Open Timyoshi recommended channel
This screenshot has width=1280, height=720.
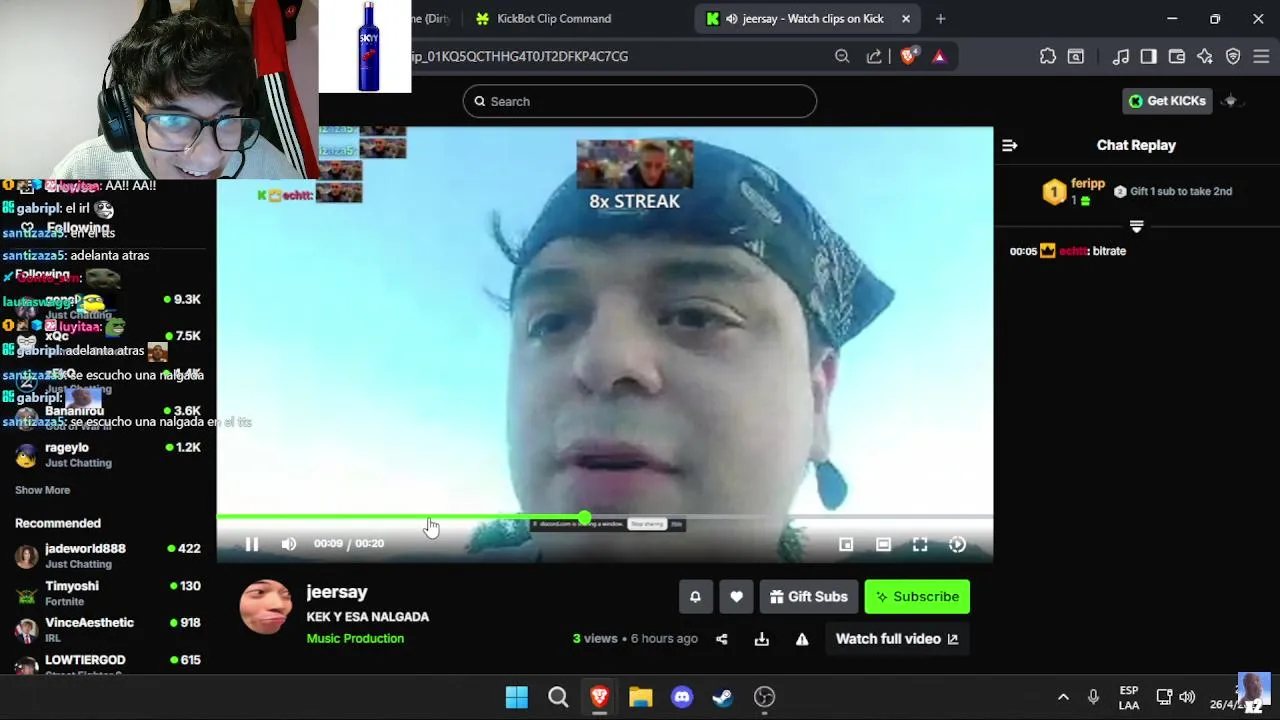pyautogui.click(x=108, y=593)
